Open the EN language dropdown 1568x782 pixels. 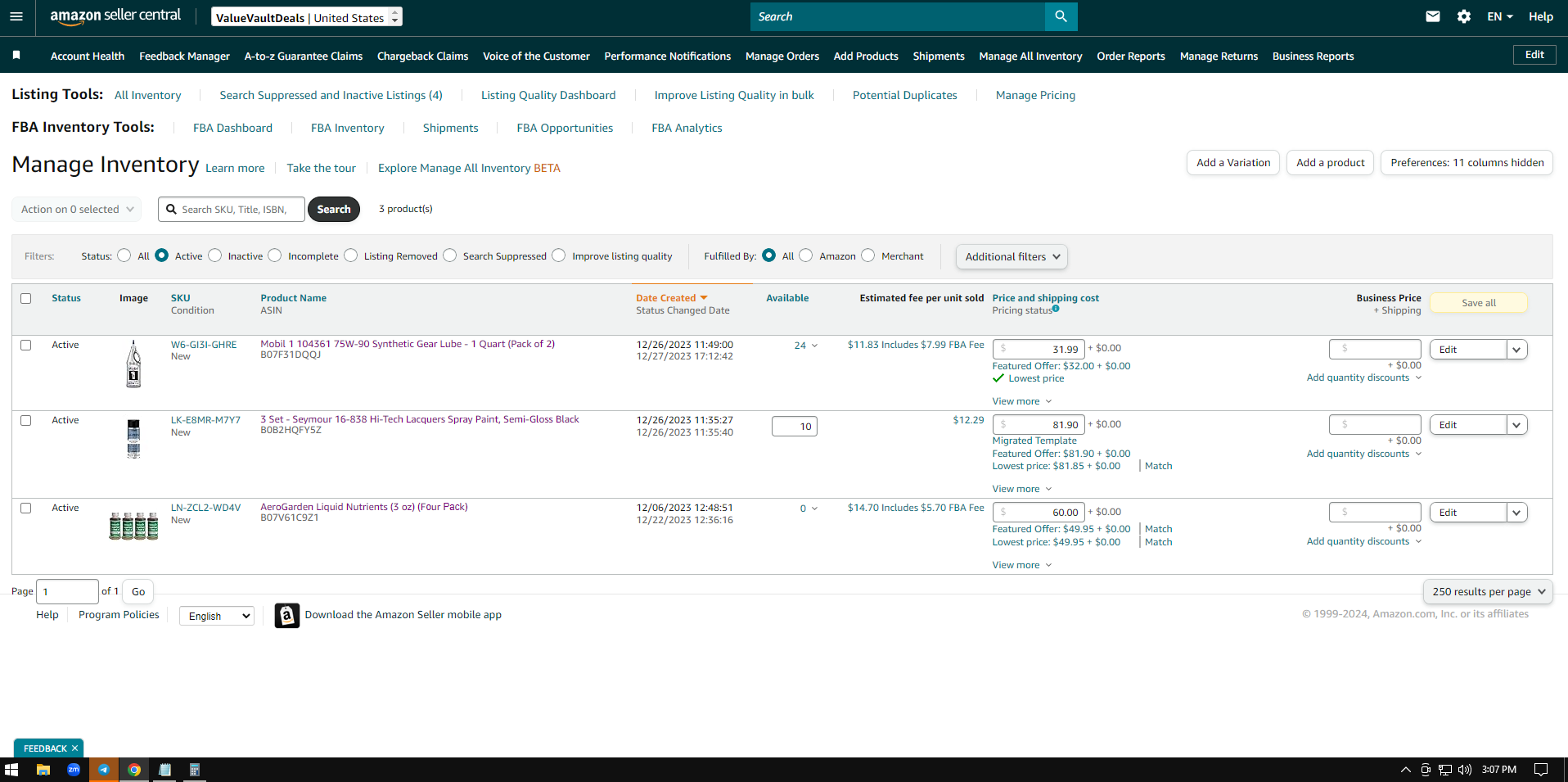[1499, 16]
